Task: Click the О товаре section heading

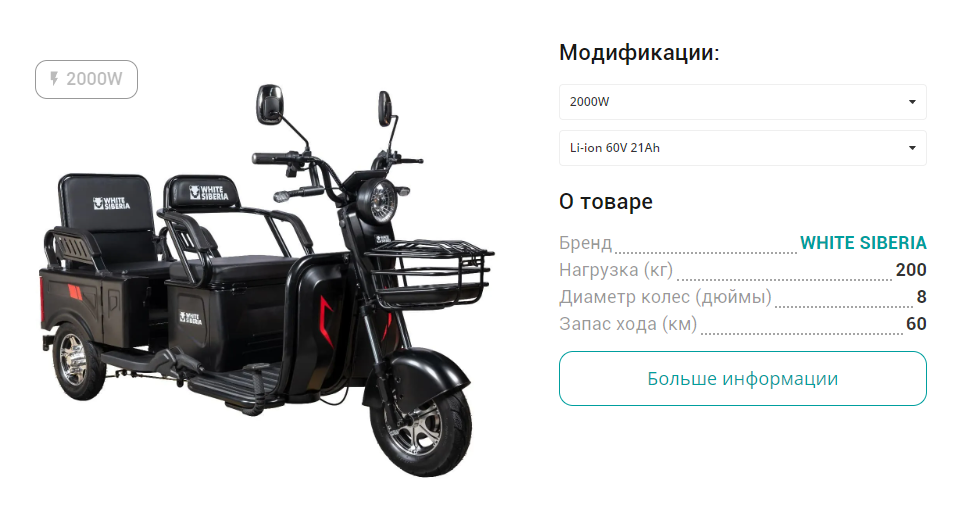Action: [605, 202]
